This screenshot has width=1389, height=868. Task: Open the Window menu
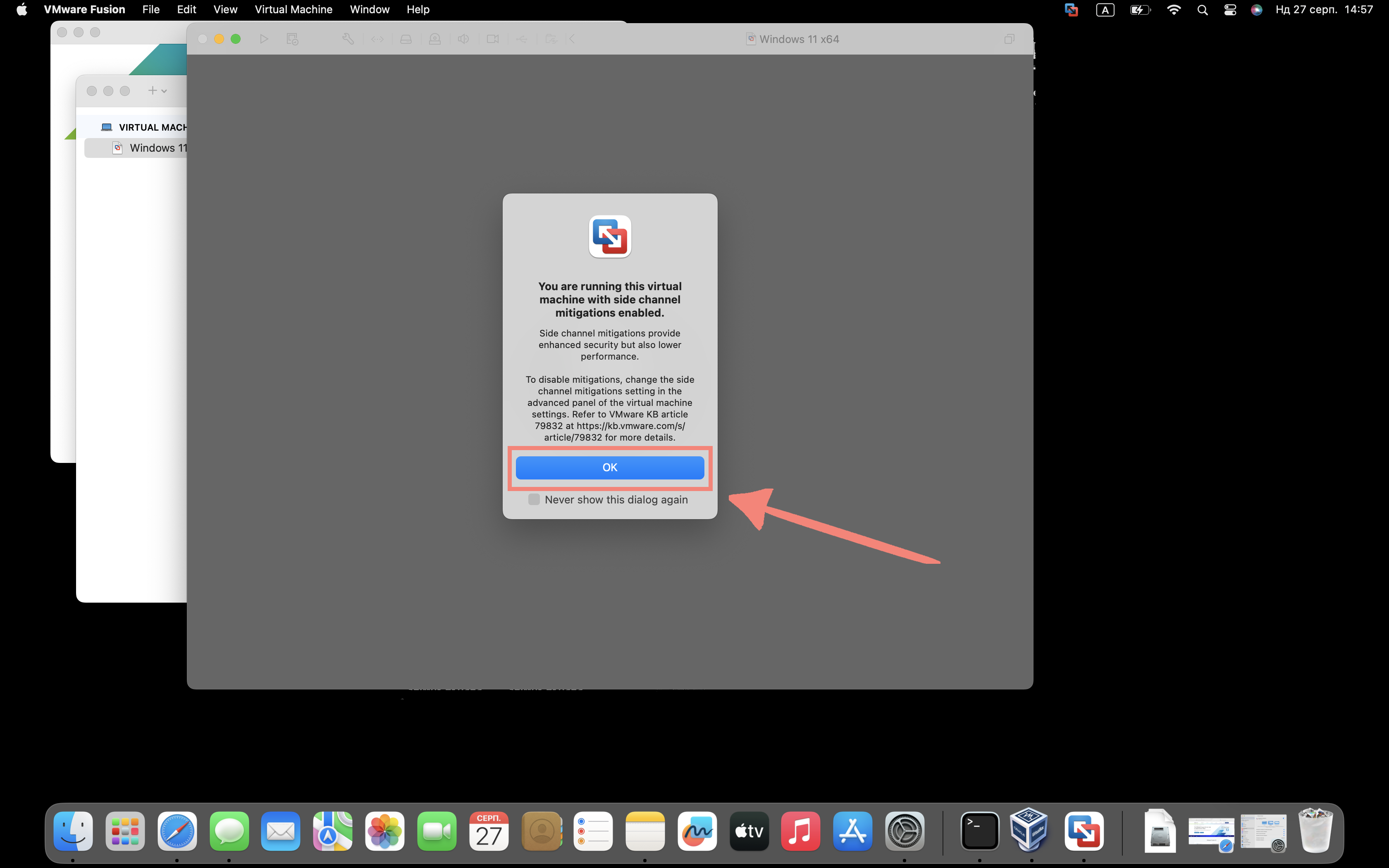pyautogui.click(x=370, y=9)
